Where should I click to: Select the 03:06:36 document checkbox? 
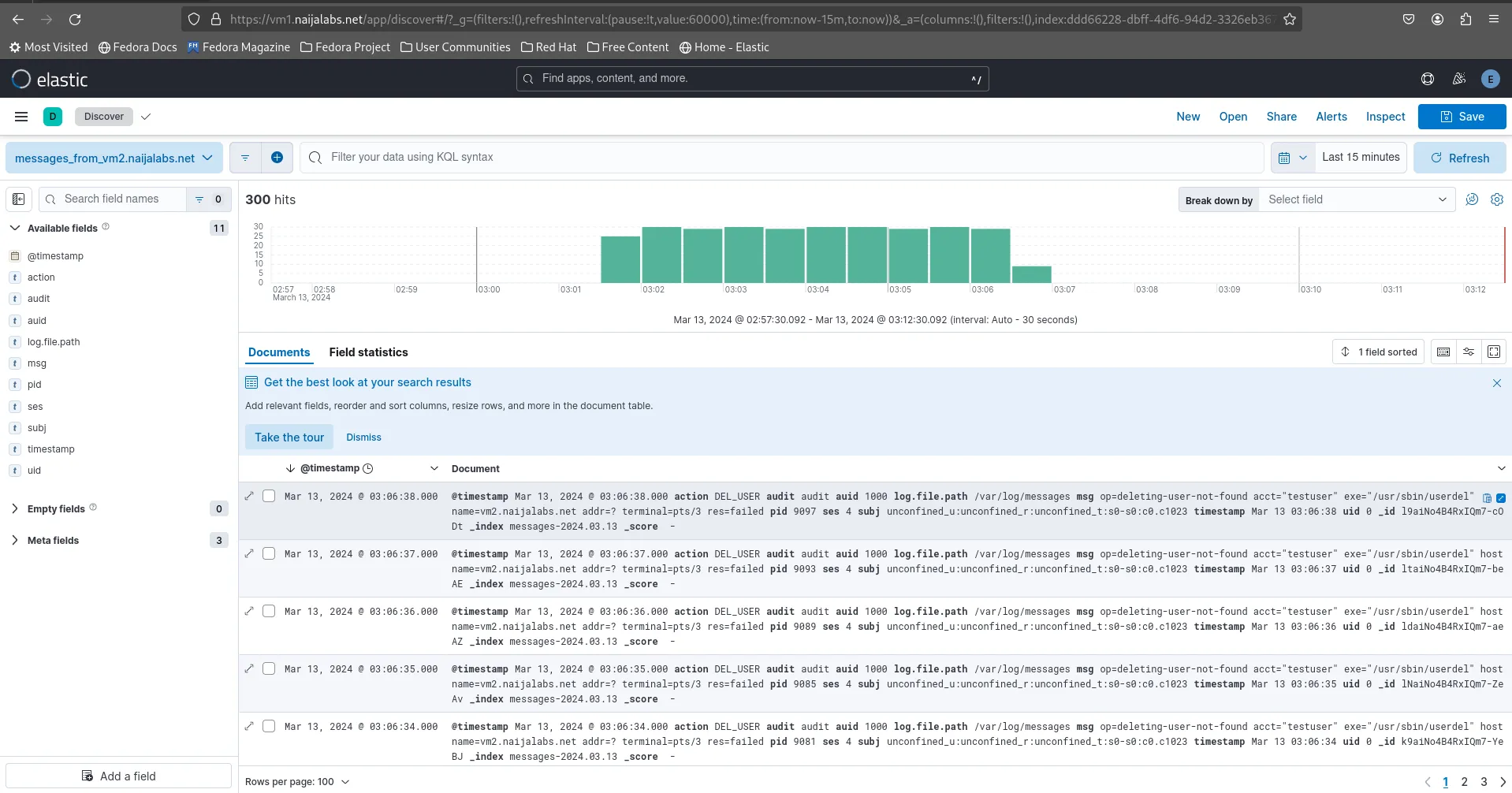pyautogui.click(x=269, y=611)
